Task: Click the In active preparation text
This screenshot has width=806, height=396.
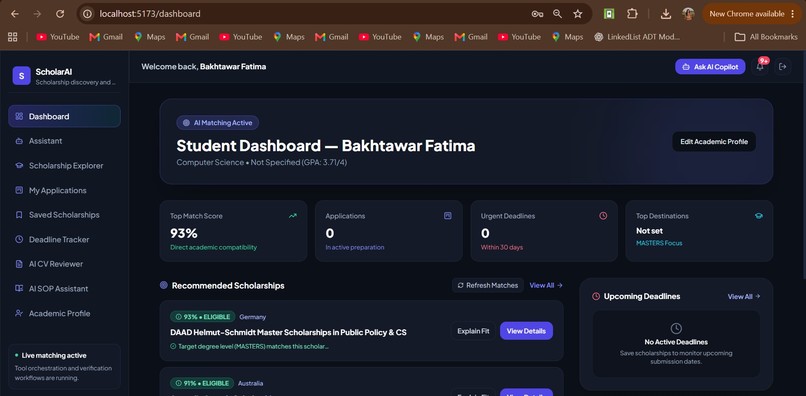Action: click(x=355, y=247)
